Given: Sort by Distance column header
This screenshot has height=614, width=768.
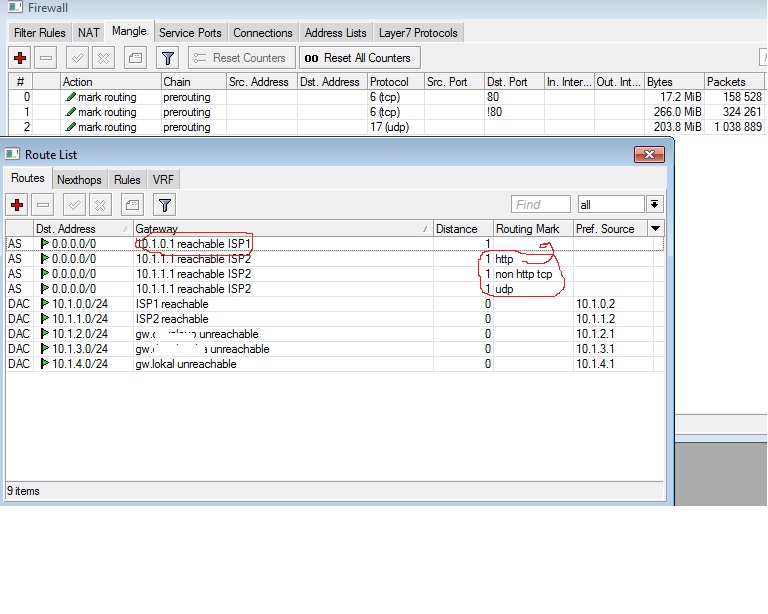Looking at the screenshot, I should (x=463, y=229).
